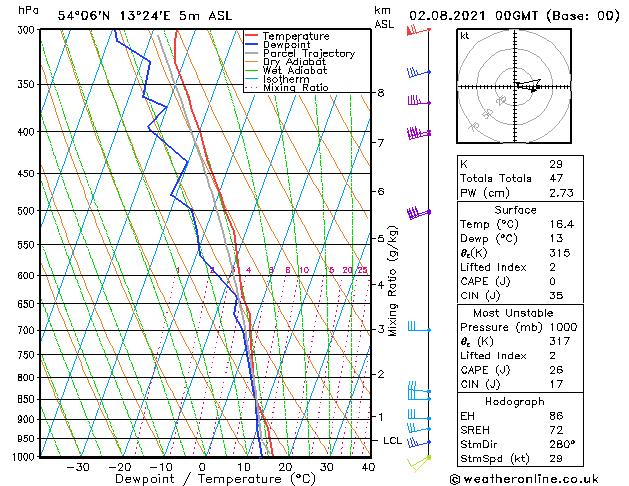Click the station coordinates '54°06'N 13°24'E 5m ASL'
This screenshot has width=629, height=486.
click(145, 16)
